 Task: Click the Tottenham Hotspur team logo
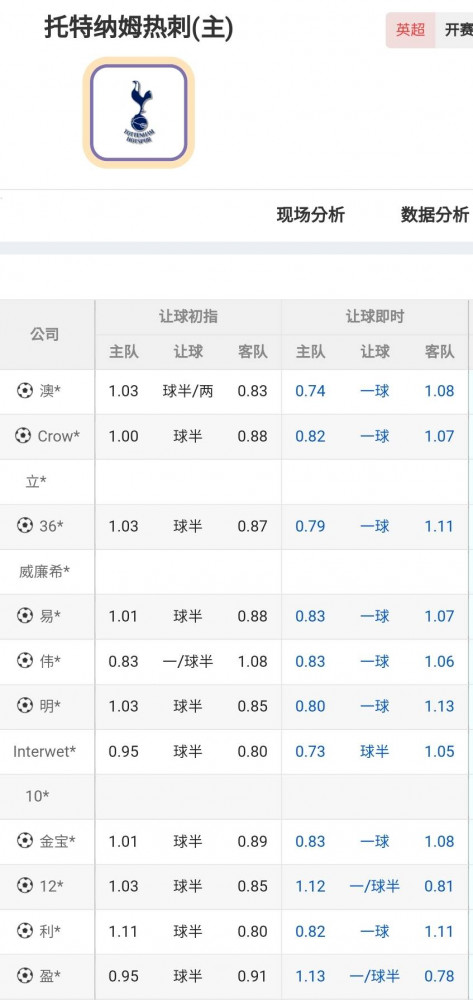138,112
